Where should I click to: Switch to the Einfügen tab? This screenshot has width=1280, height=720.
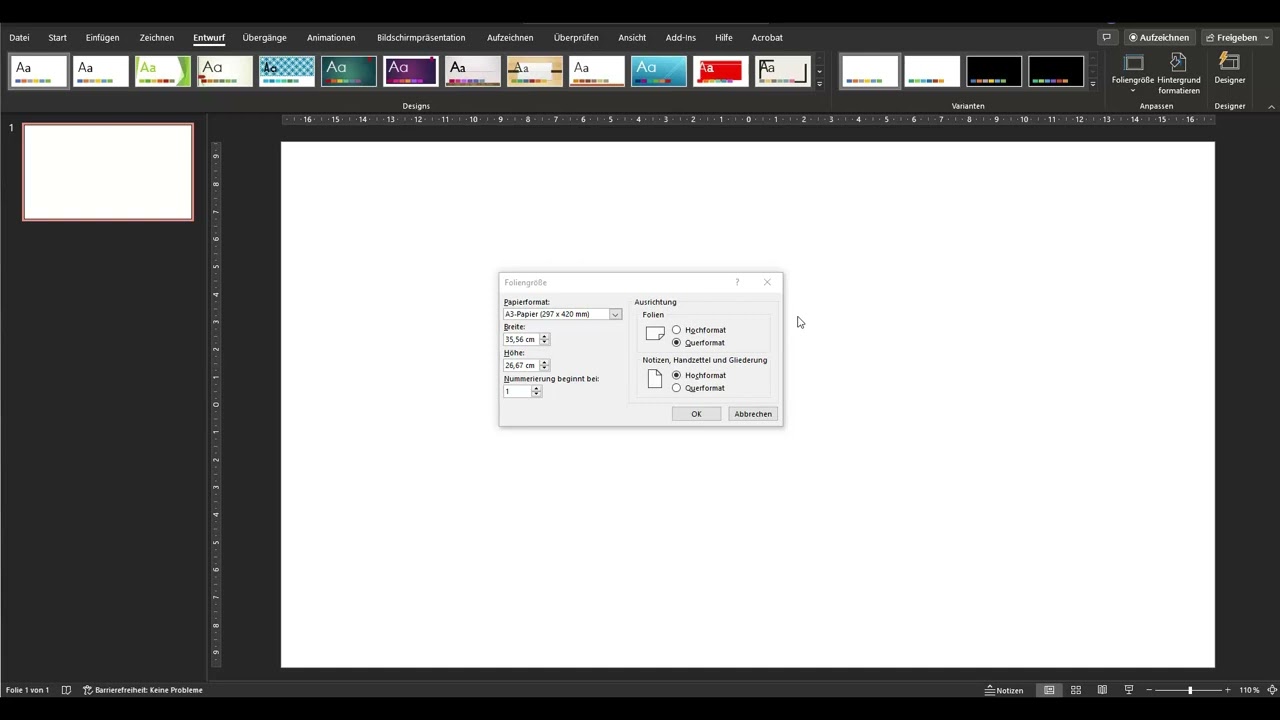pyautogui.click(x=102, y=37)
